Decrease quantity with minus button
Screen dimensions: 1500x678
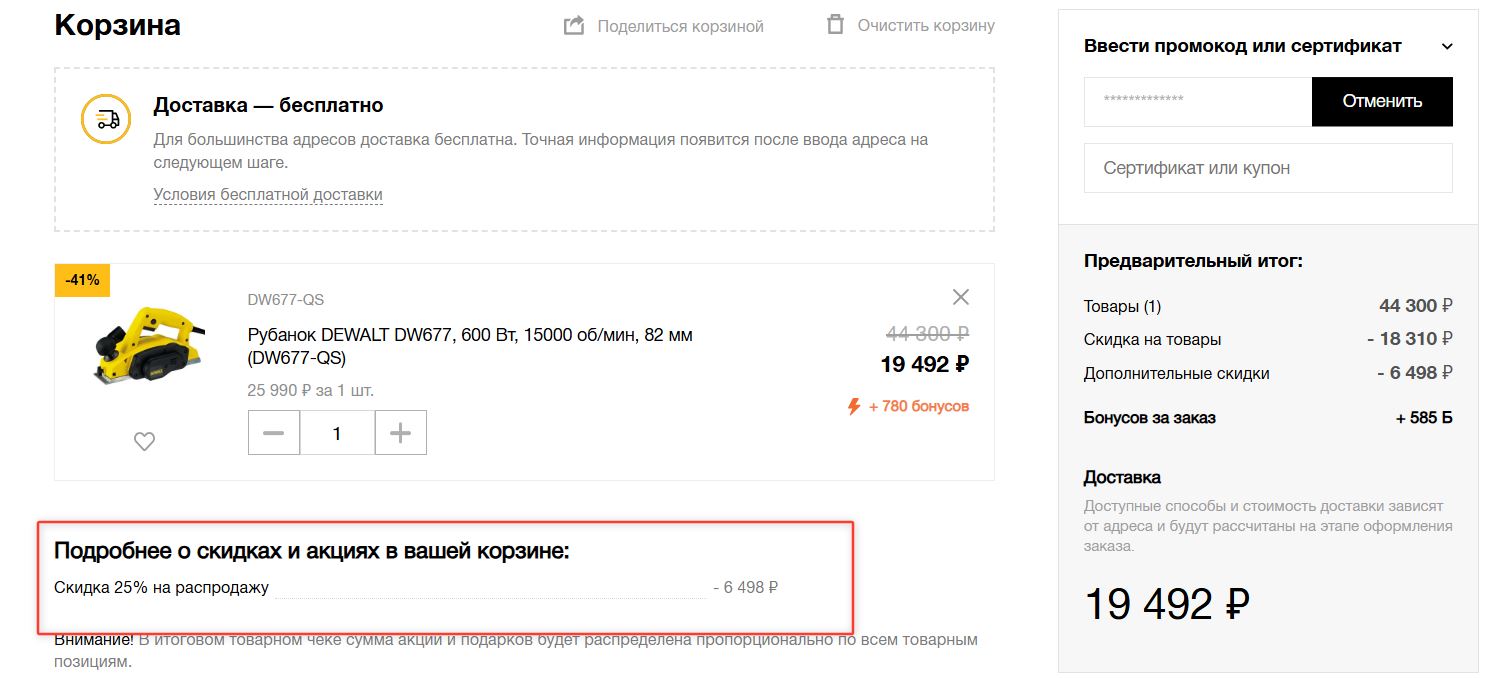click(273, 433)
